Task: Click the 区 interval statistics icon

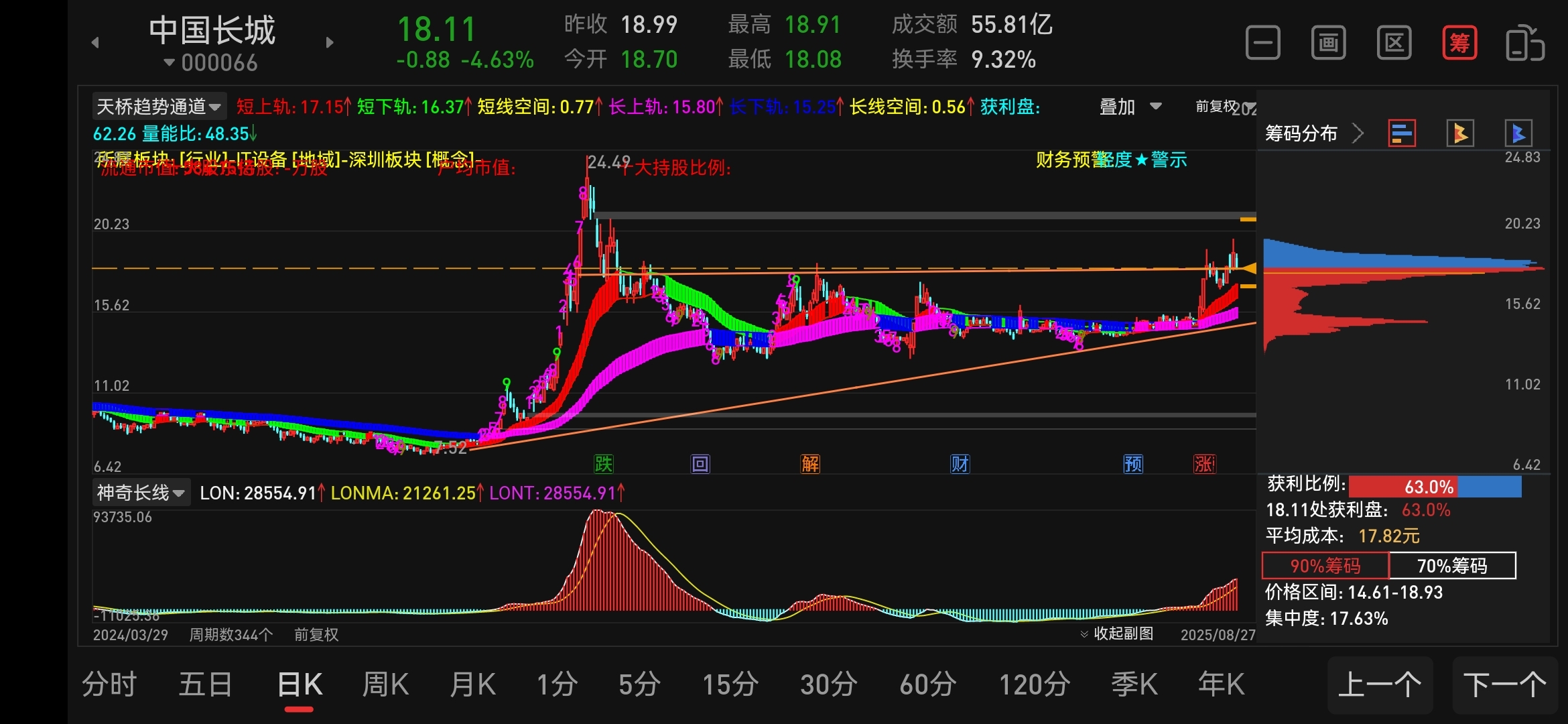Action: 1394,43
